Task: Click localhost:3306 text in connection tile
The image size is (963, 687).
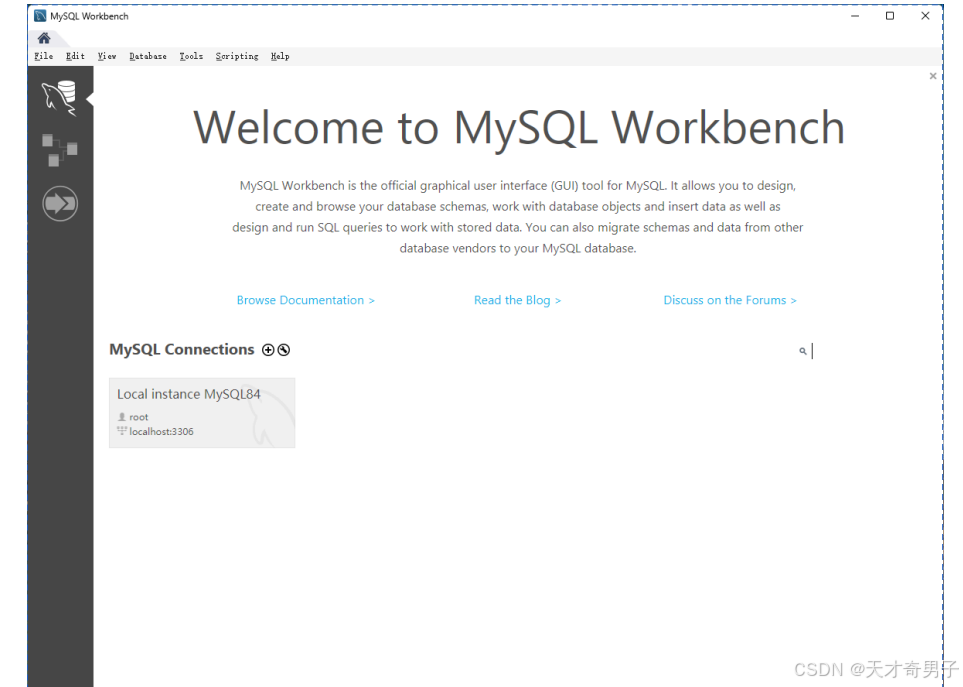Action: (x=162, y=432)
